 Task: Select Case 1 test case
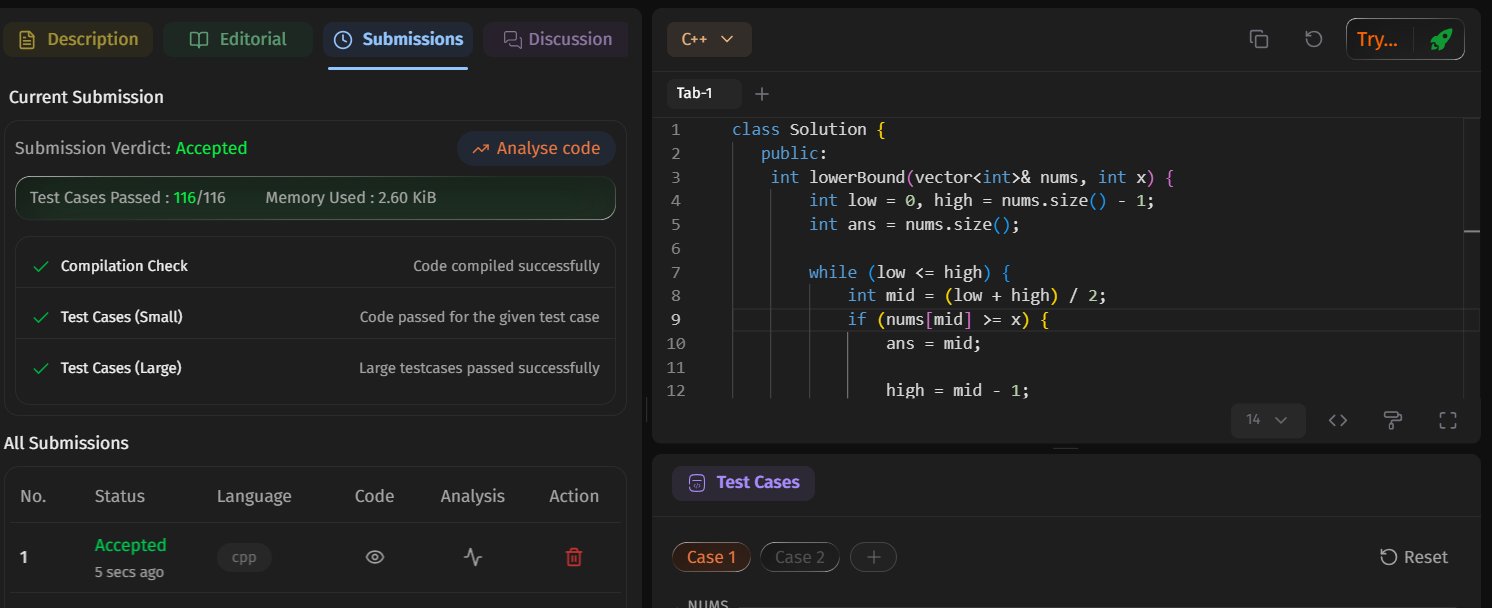(711, 557)
